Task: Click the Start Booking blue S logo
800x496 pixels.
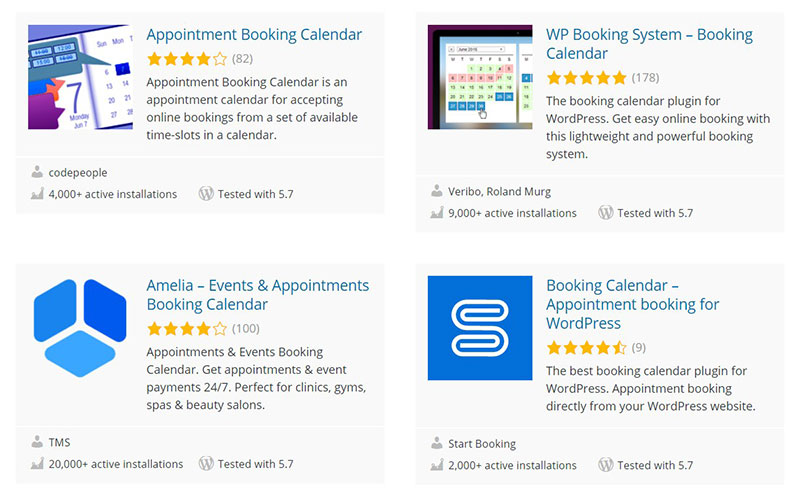Action: (x=479, y=328)
